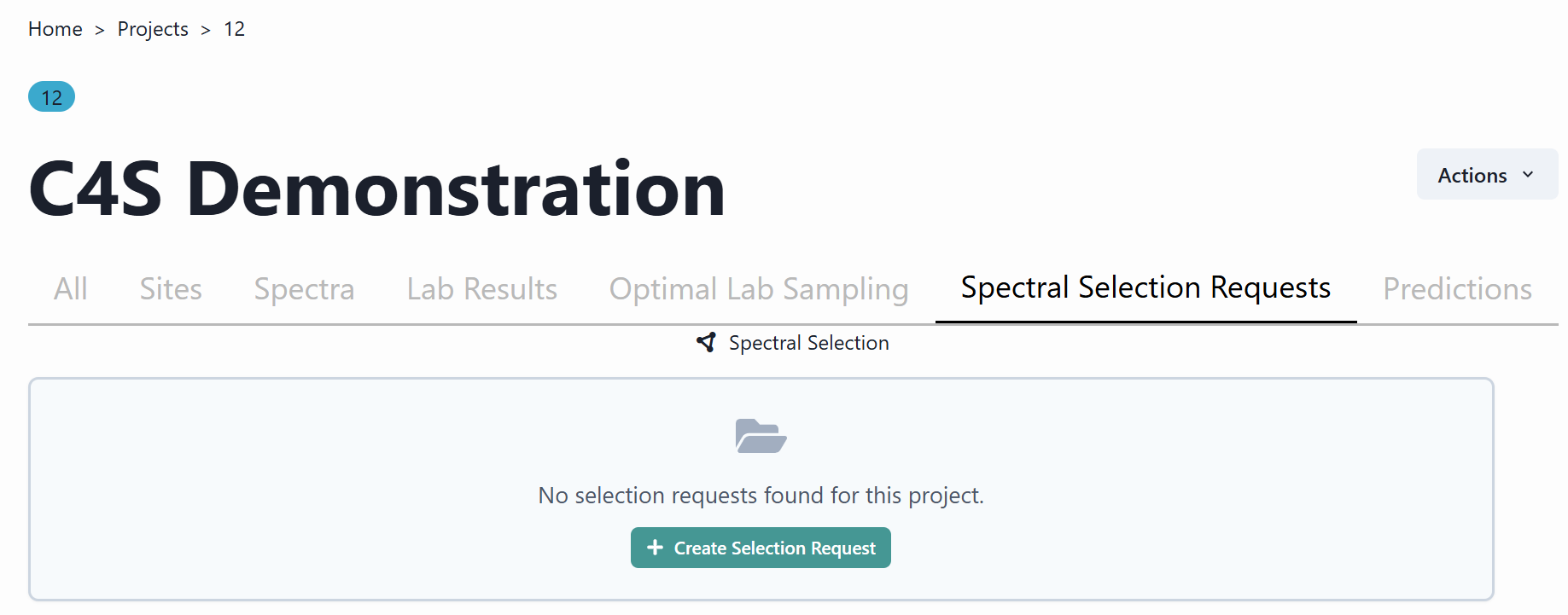1568x615 pixels.
Task: Select the Spectral Selection Requests tab
Action: [x=1145, y=288]
